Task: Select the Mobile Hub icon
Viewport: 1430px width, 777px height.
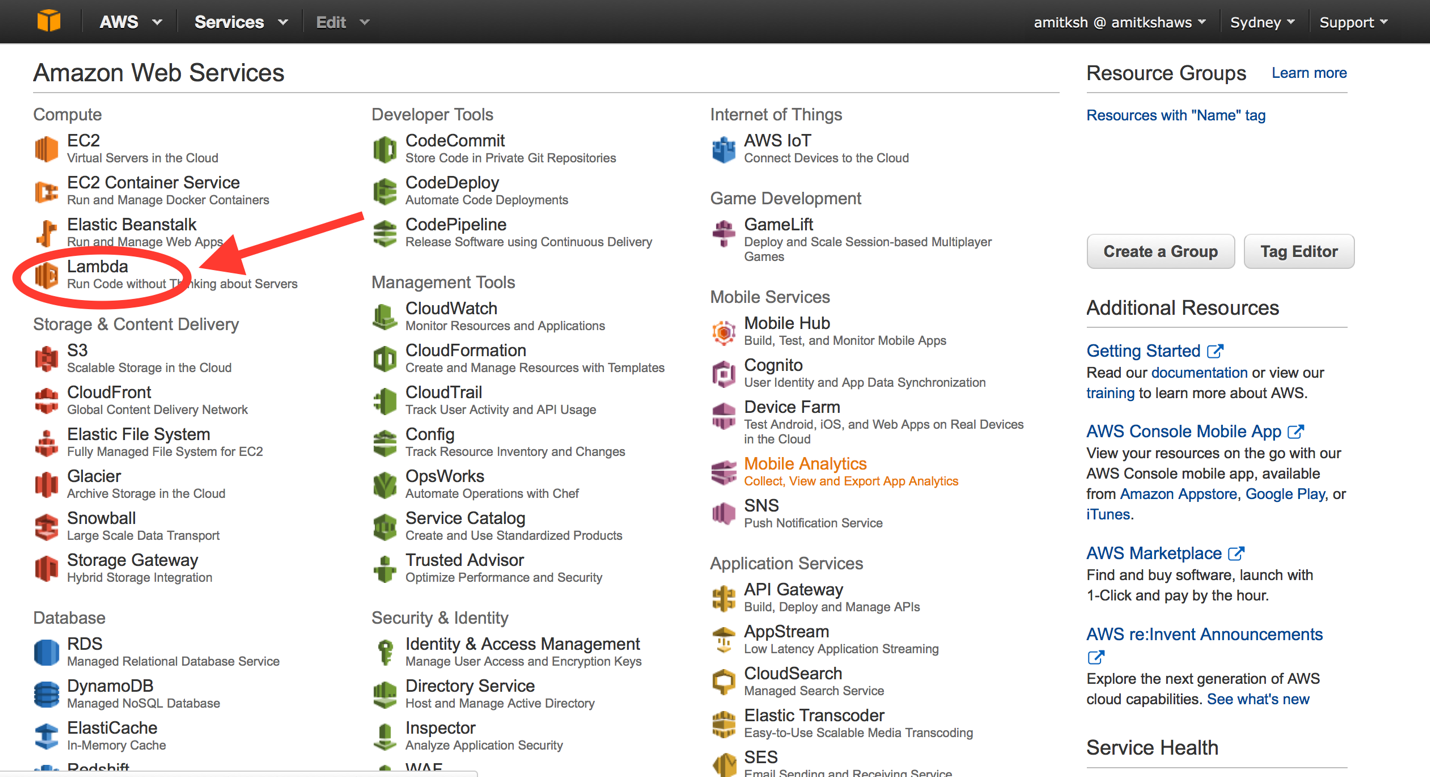Action: 723,332
